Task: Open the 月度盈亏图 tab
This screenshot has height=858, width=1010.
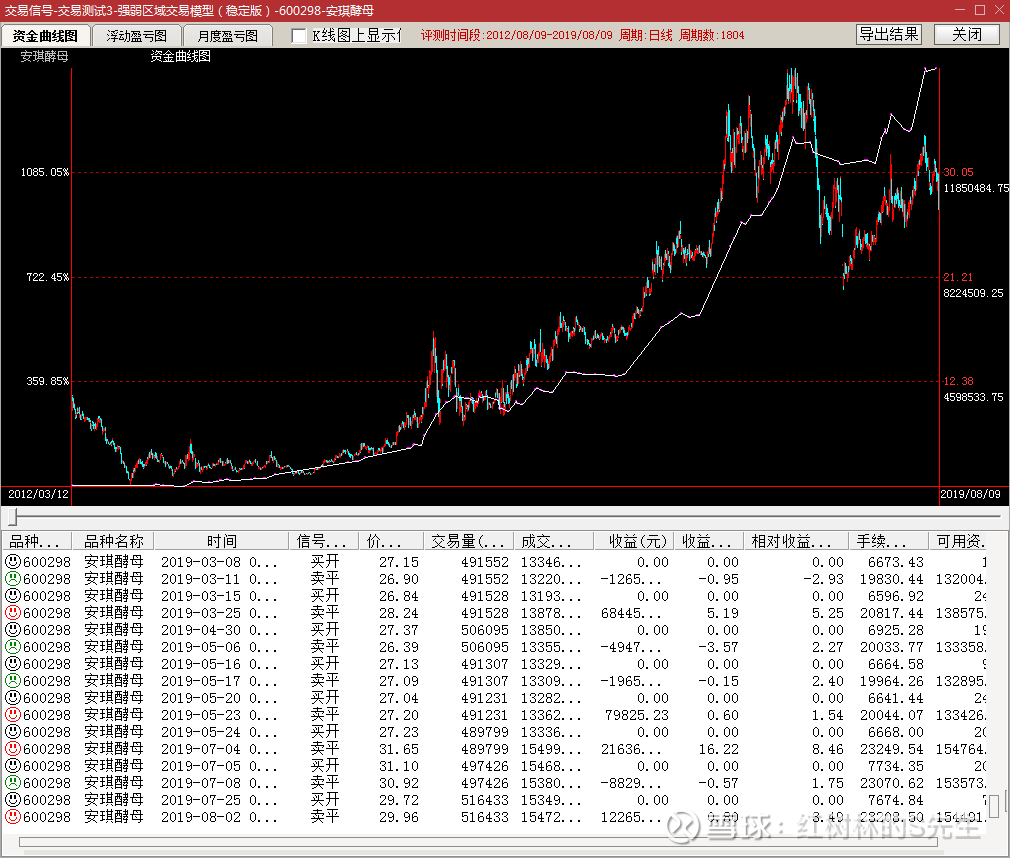Action: (x=227, y=36)
